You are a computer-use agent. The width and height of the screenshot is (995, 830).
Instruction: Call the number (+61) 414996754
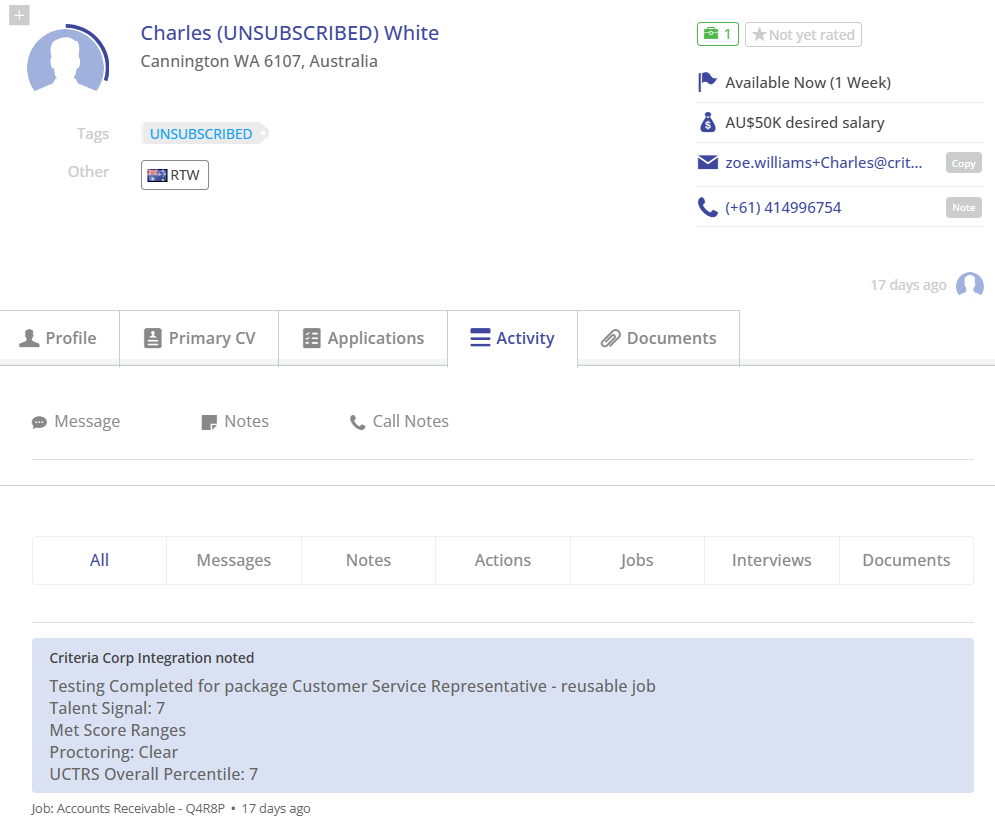[783, 208]
